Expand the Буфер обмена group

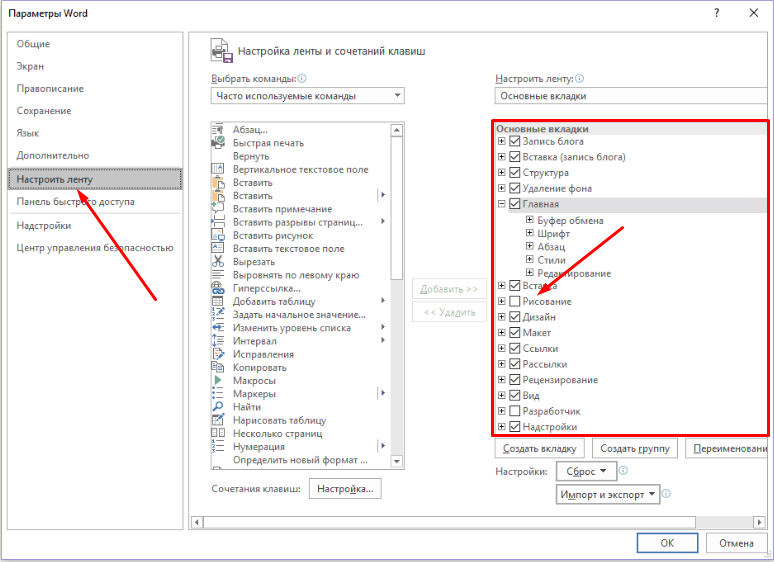530,220
